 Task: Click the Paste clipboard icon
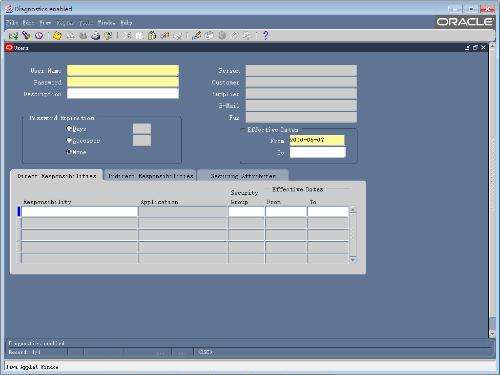[x=152, y=35]
